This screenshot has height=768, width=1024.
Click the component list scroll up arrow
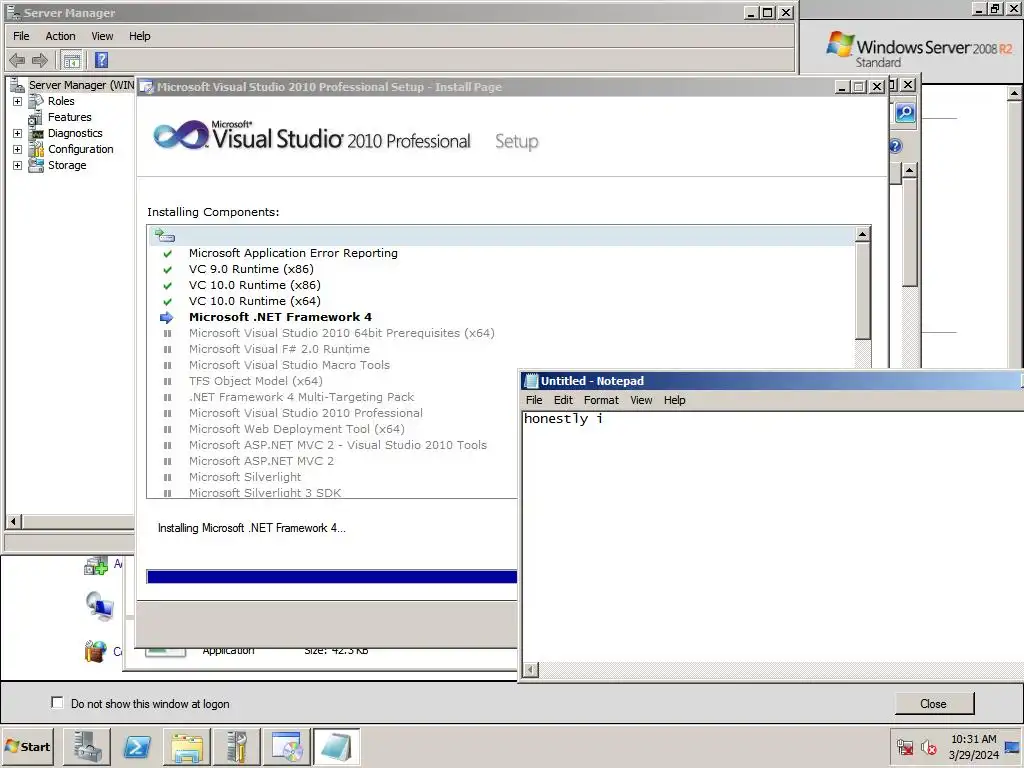coord(863,234)
